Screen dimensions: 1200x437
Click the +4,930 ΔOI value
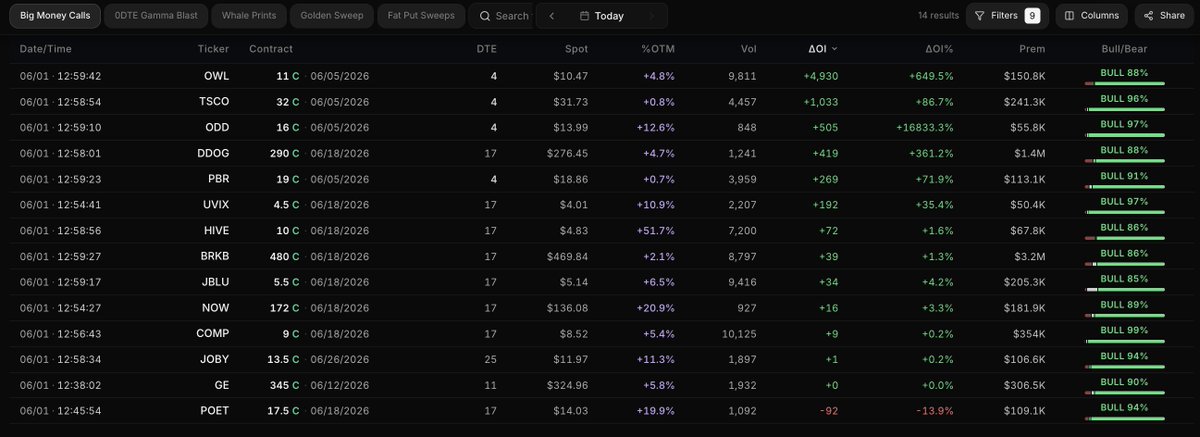tap(821, 76)
